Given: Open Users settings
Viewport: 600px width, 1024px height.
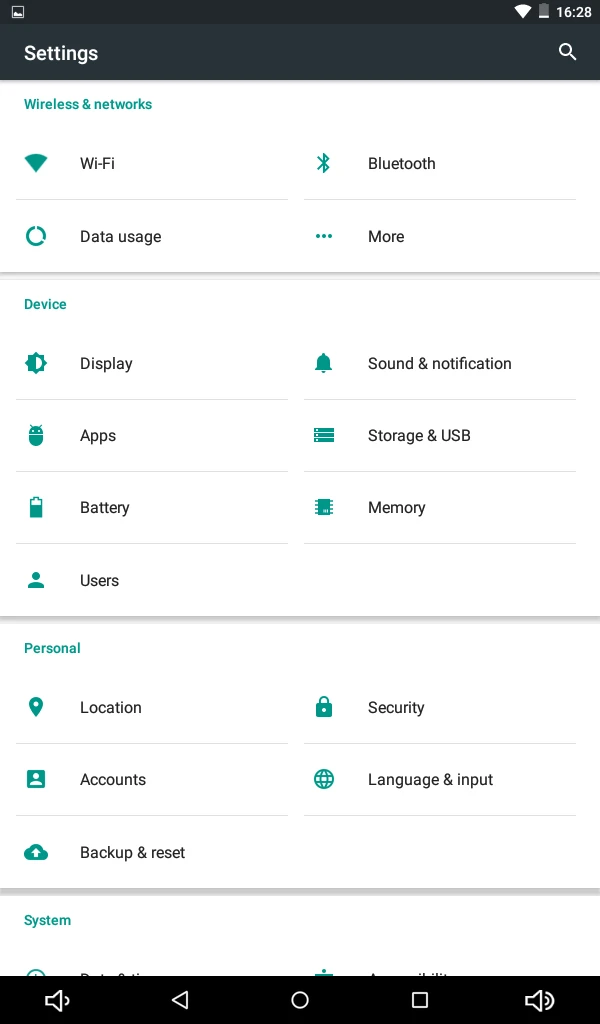Looking at the screenshot, I should click(x=99, y=580).
